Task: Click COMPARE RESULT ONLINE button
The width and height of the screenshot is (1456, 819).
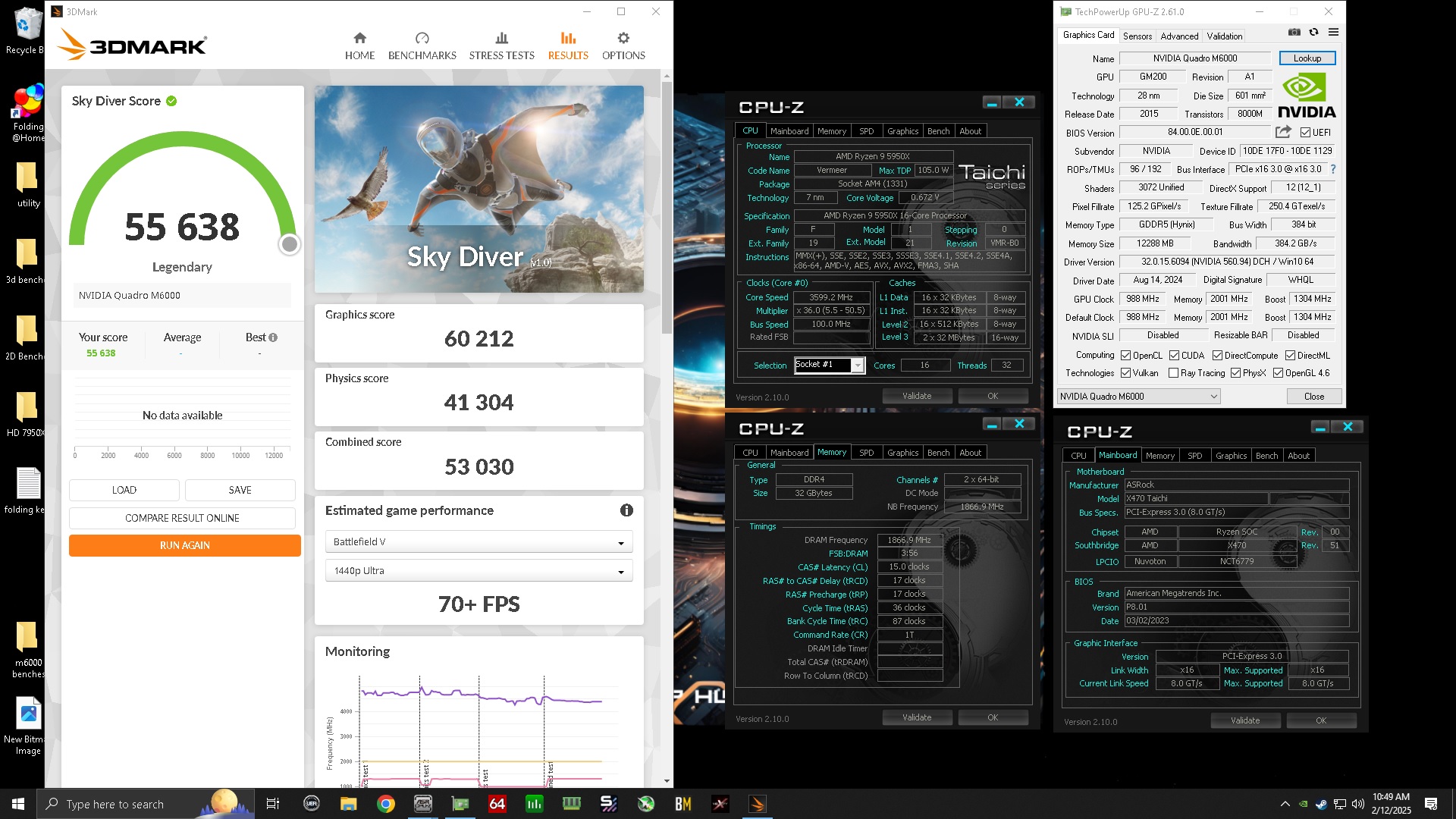Action: click(x=182, y=518)
